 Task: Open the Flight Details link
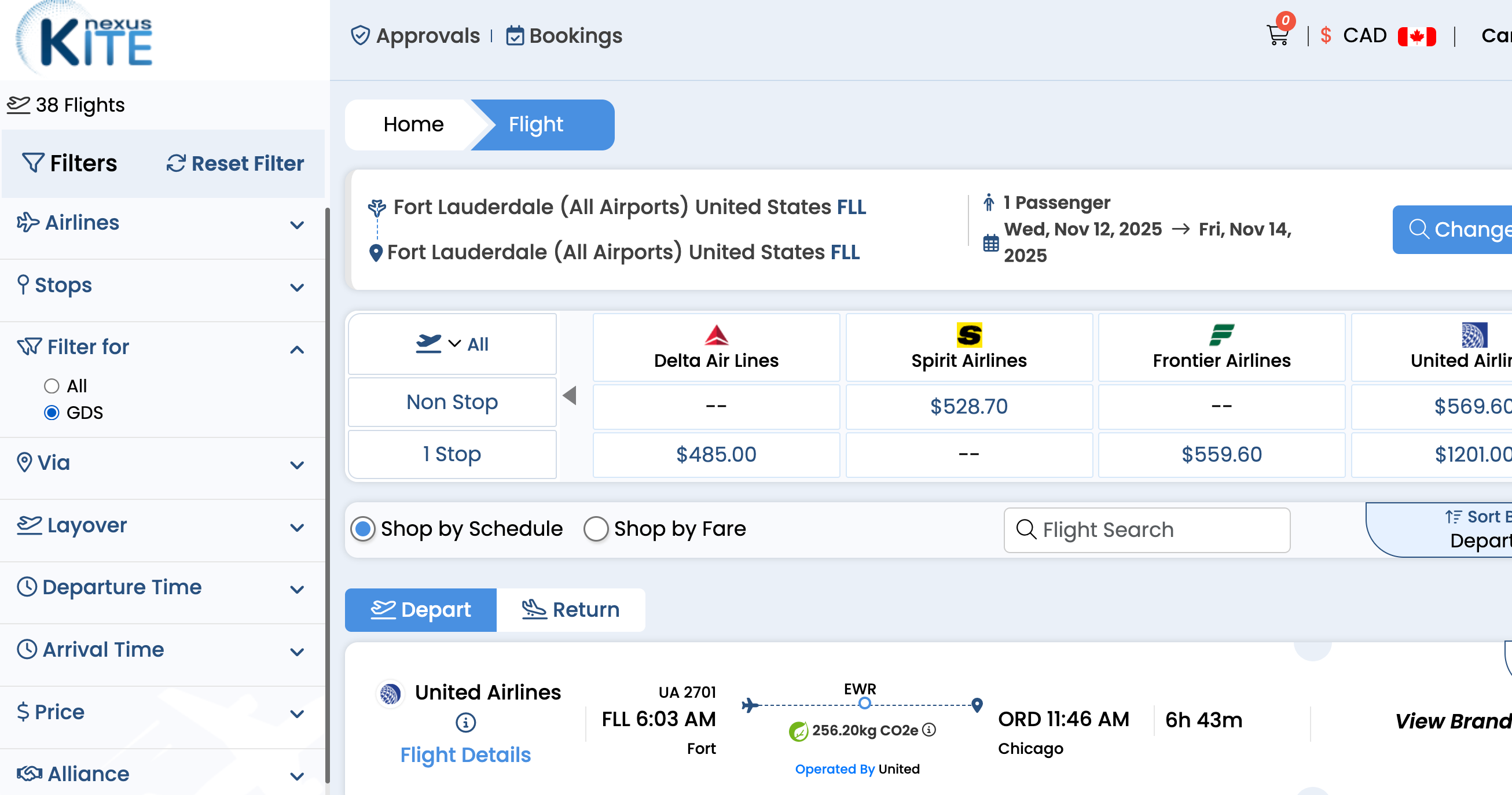click(465, 754)
